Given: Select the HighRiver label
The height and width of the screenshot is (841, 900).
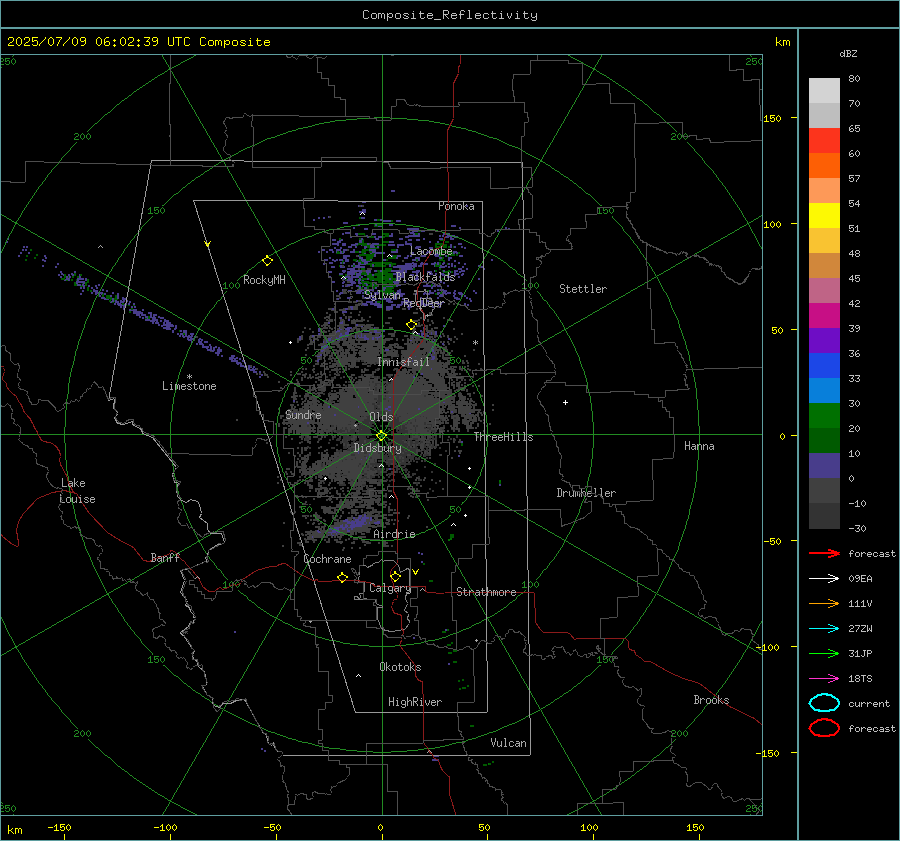Looking at the screenshot, I should [x=415, y=702].
